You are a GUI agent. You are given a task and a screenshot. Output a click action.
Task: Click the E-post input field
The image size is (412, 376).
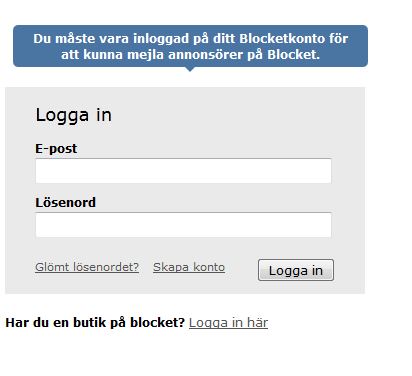[x=183, y=171]
